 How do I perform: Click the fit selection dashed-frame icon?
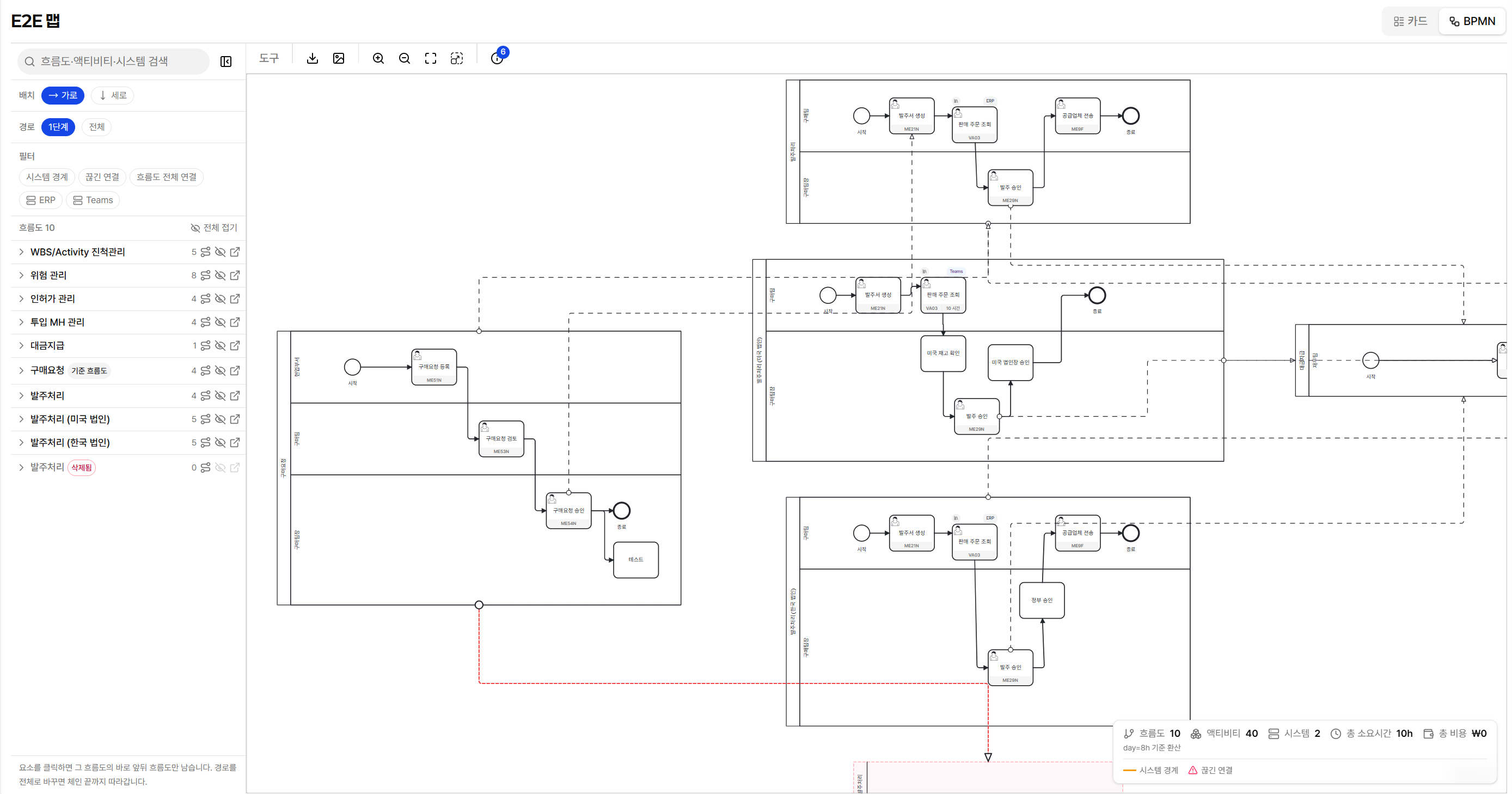pyautogui.click(x=457, y=58)
